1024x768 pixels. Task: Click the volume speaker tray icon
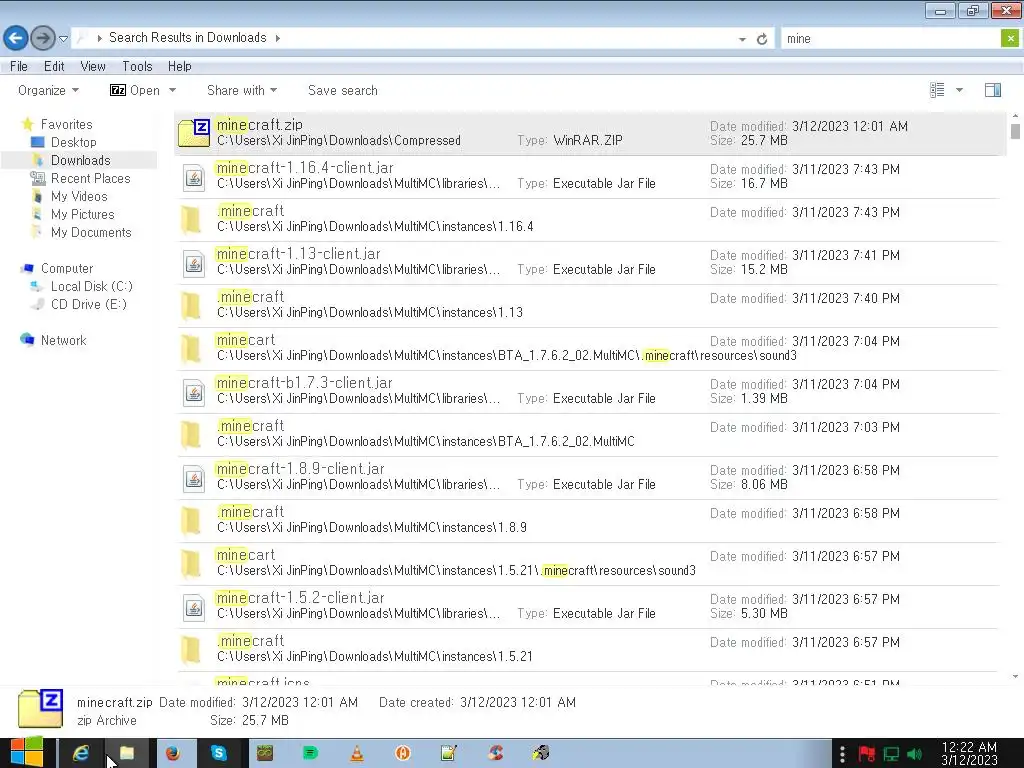tap(914, 754)
